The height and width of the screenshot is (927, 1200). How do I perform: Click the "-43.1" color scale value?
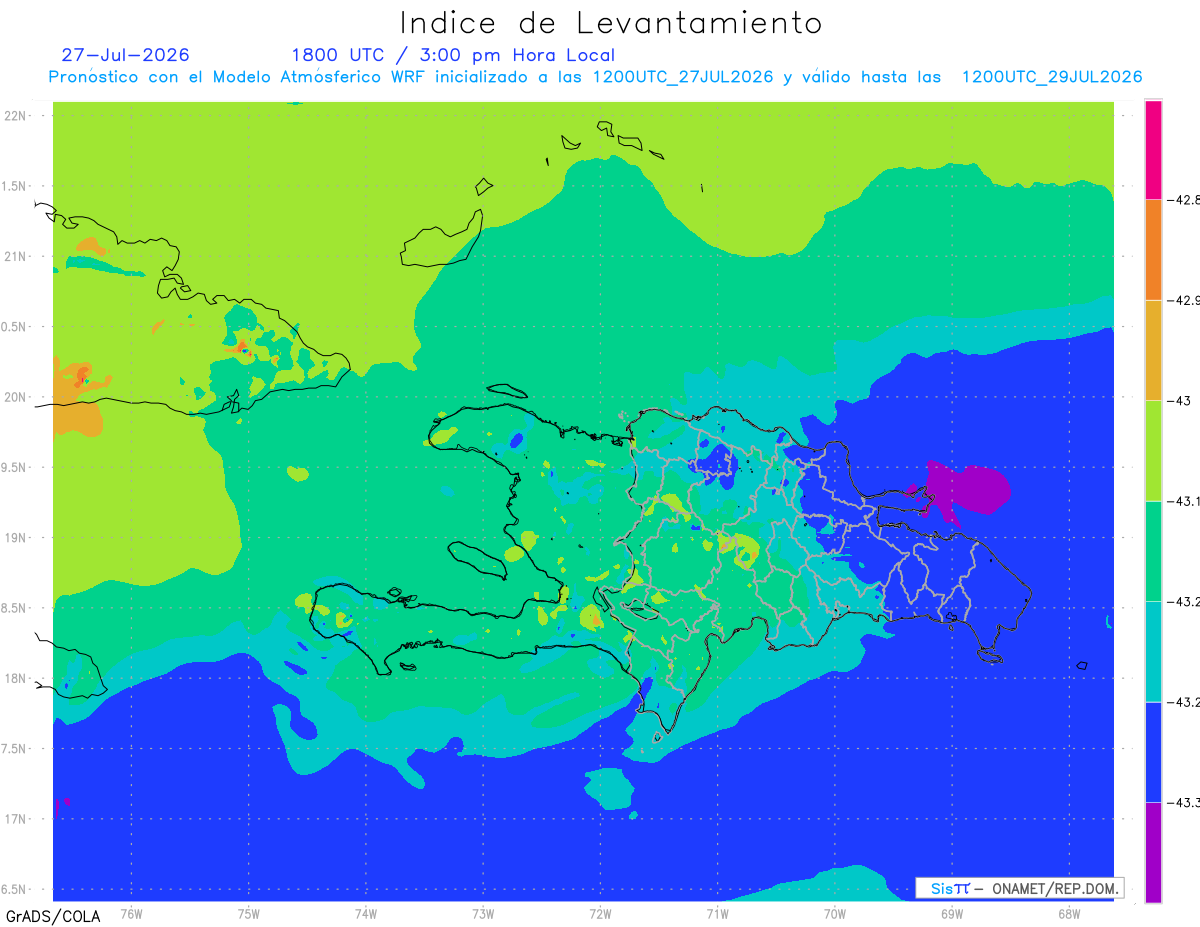[1184, 501]
